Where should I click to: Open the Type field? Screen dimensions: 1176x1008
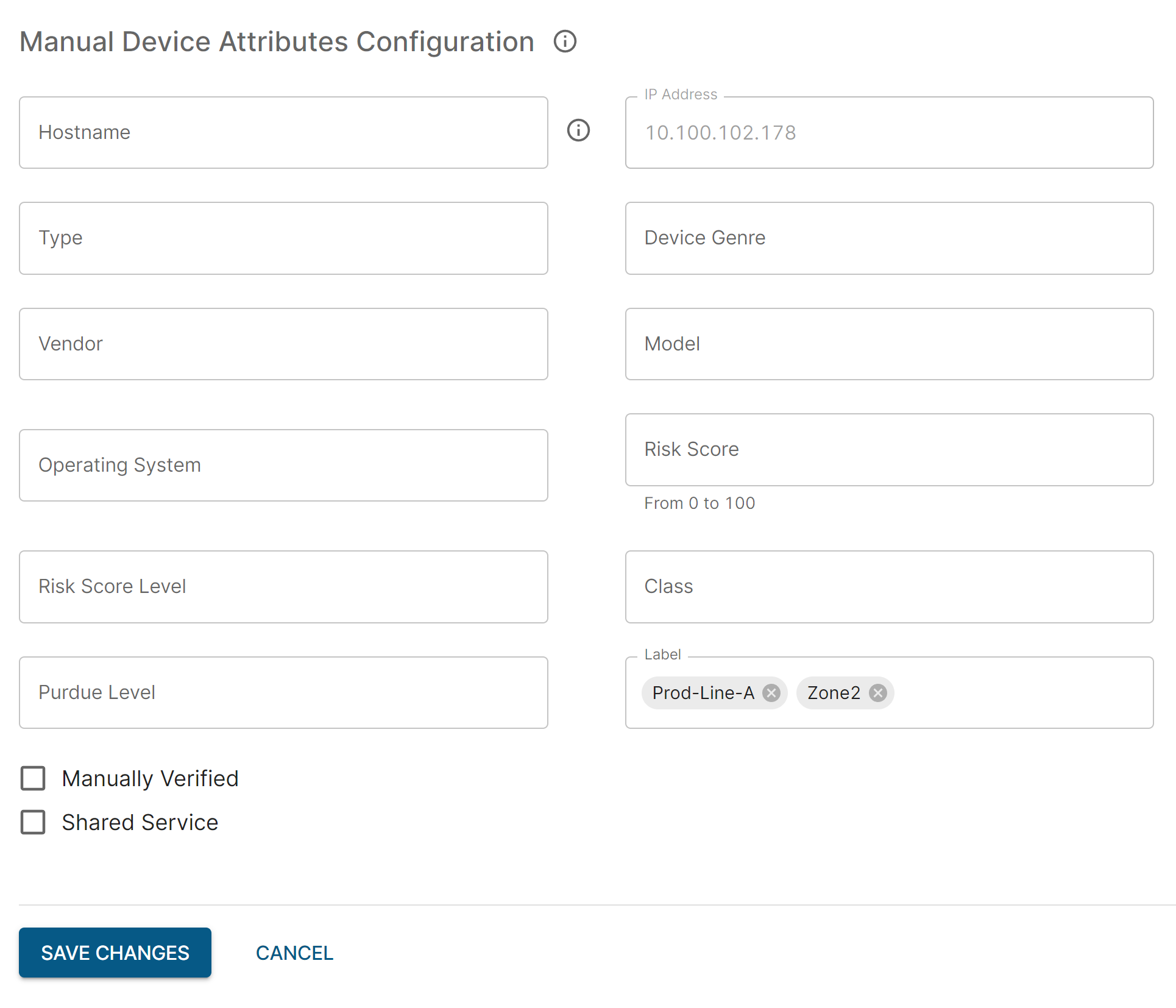click(x=283, y=238)
